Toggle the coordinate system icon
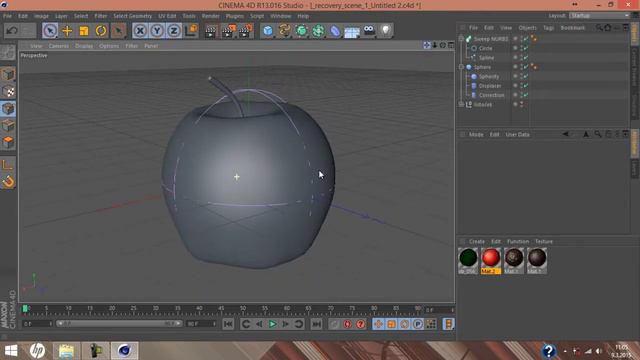Screen dimensions: 640x360 [191, 31]
